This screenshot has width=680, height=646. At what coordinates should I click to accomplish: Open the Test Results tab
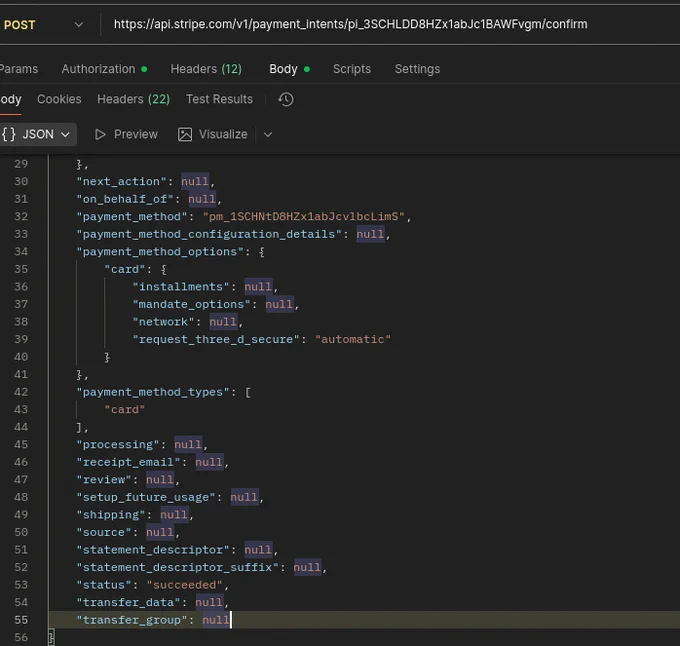[219, 99]
